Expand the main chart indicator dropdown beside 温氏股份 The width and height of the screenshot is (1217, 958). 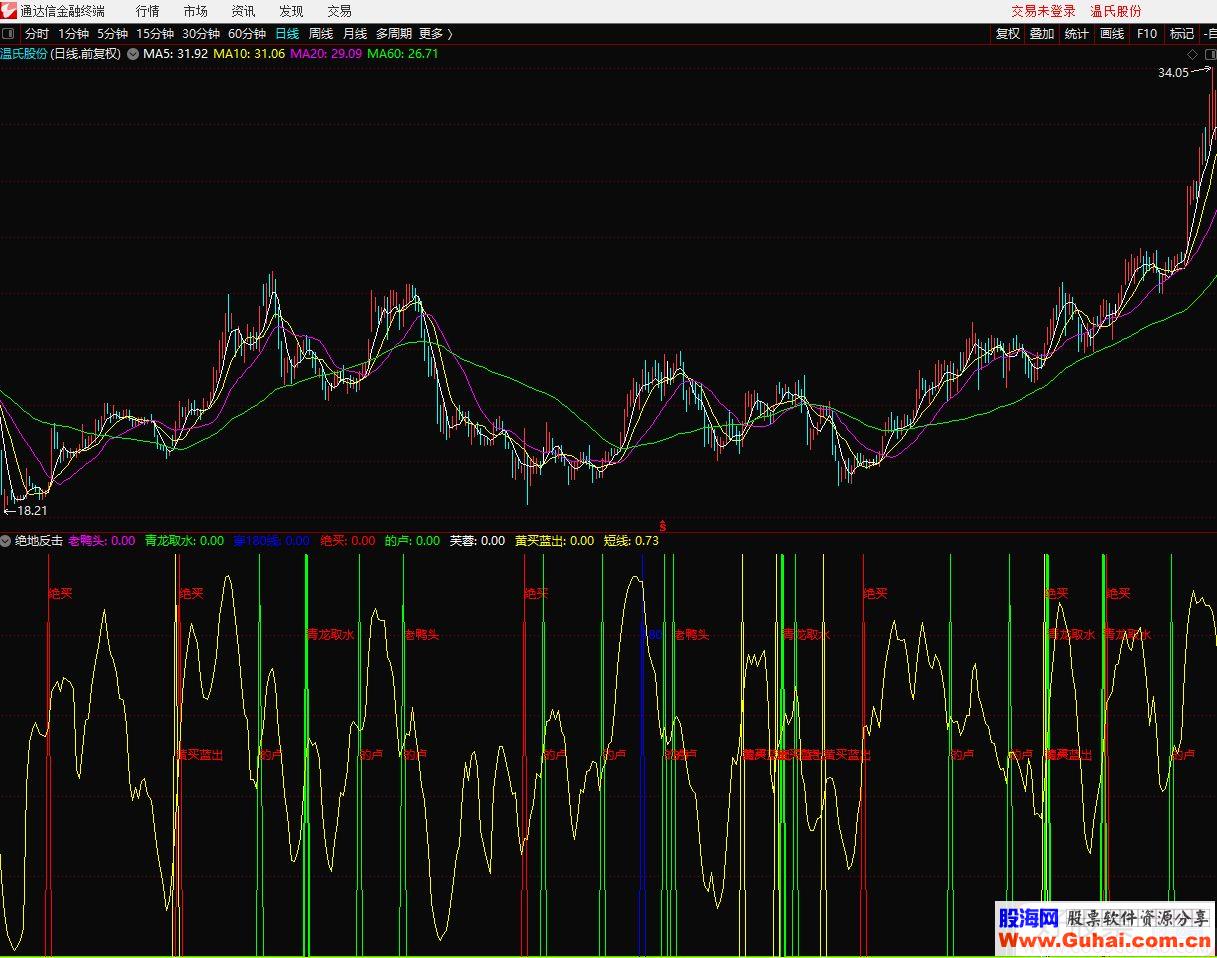pyautogui.click(x=132, y=54)
